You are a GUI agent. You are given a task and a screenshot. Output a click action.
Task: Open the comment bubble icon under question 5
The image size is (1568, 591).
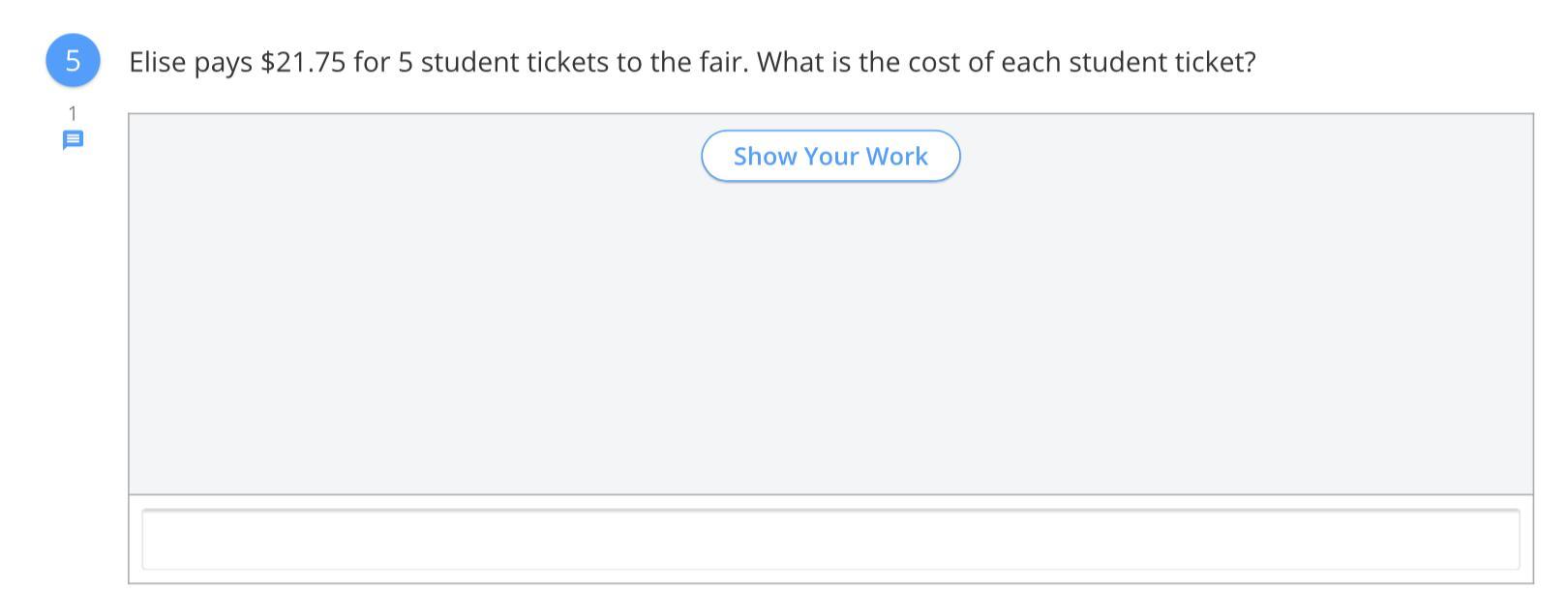(x=73, y=140)
